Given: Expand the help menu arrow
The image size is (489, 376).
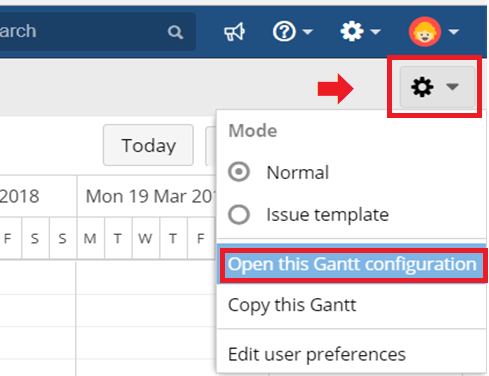Looking at the screenshot, I should point(308,32).
